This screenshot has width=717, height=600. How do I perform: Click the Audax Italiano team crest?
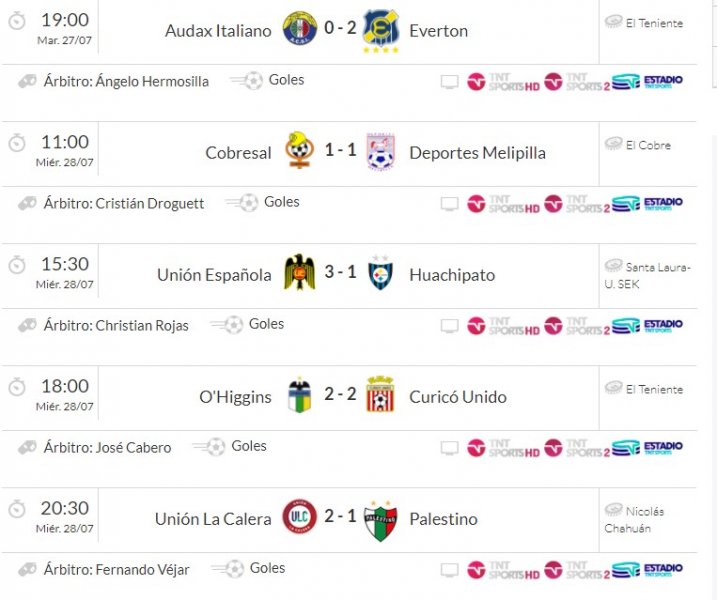click(x=299, y=30)
